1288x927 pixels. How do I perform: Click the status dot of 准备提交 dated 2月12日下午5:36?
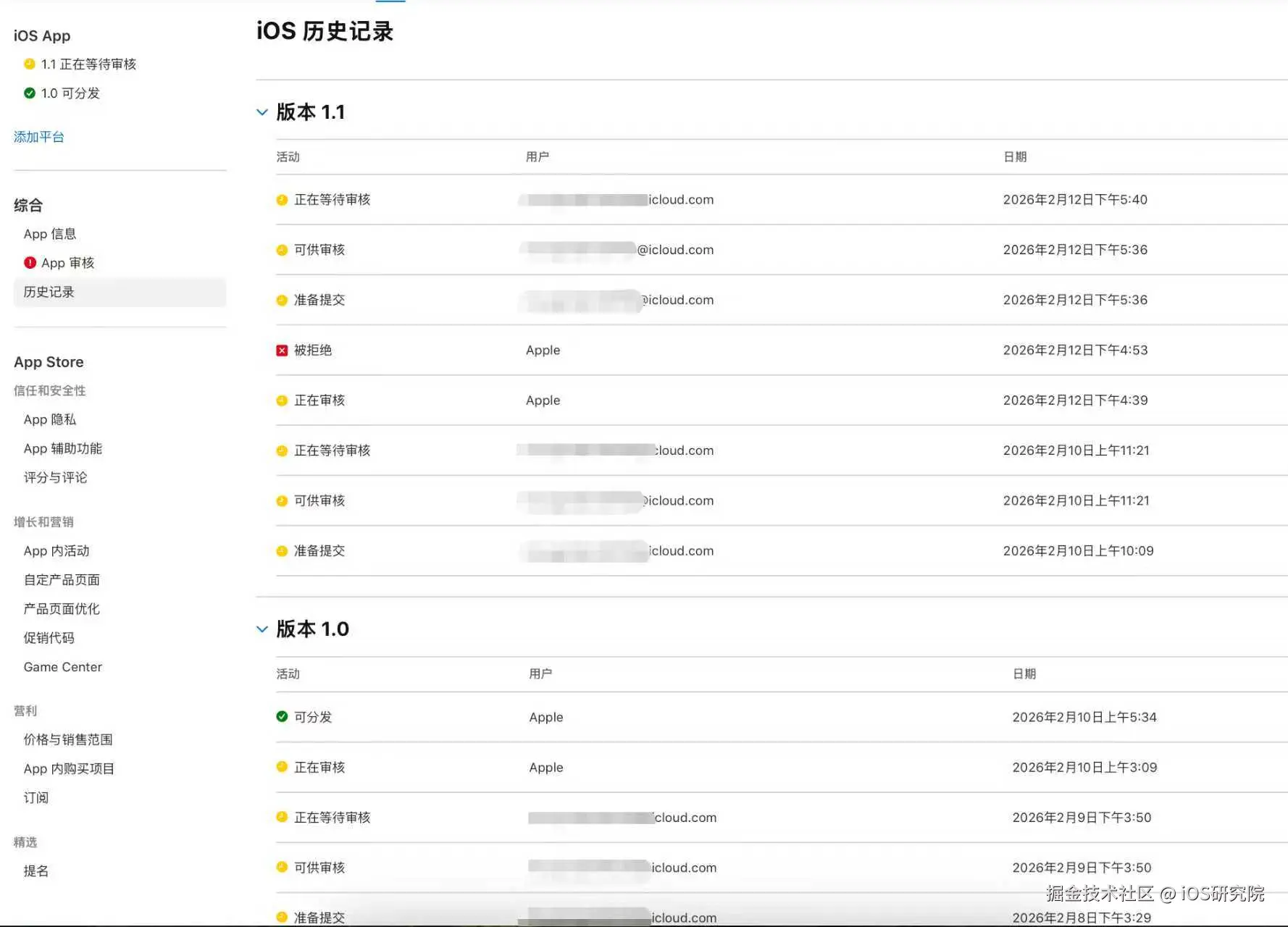(282, 300)
